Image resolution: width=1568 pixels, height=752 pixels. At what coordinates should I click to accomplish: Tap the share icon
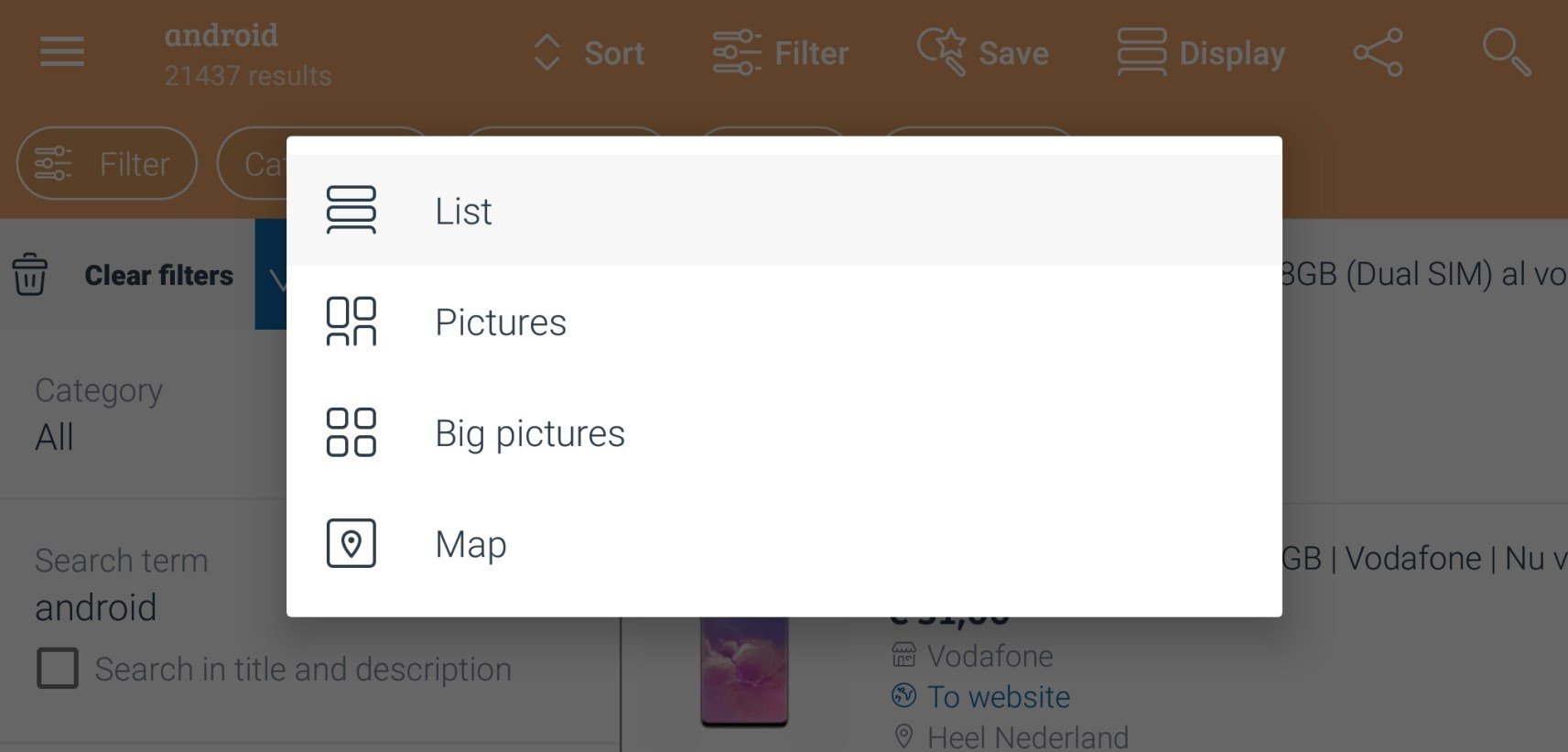coord(1378,52)
